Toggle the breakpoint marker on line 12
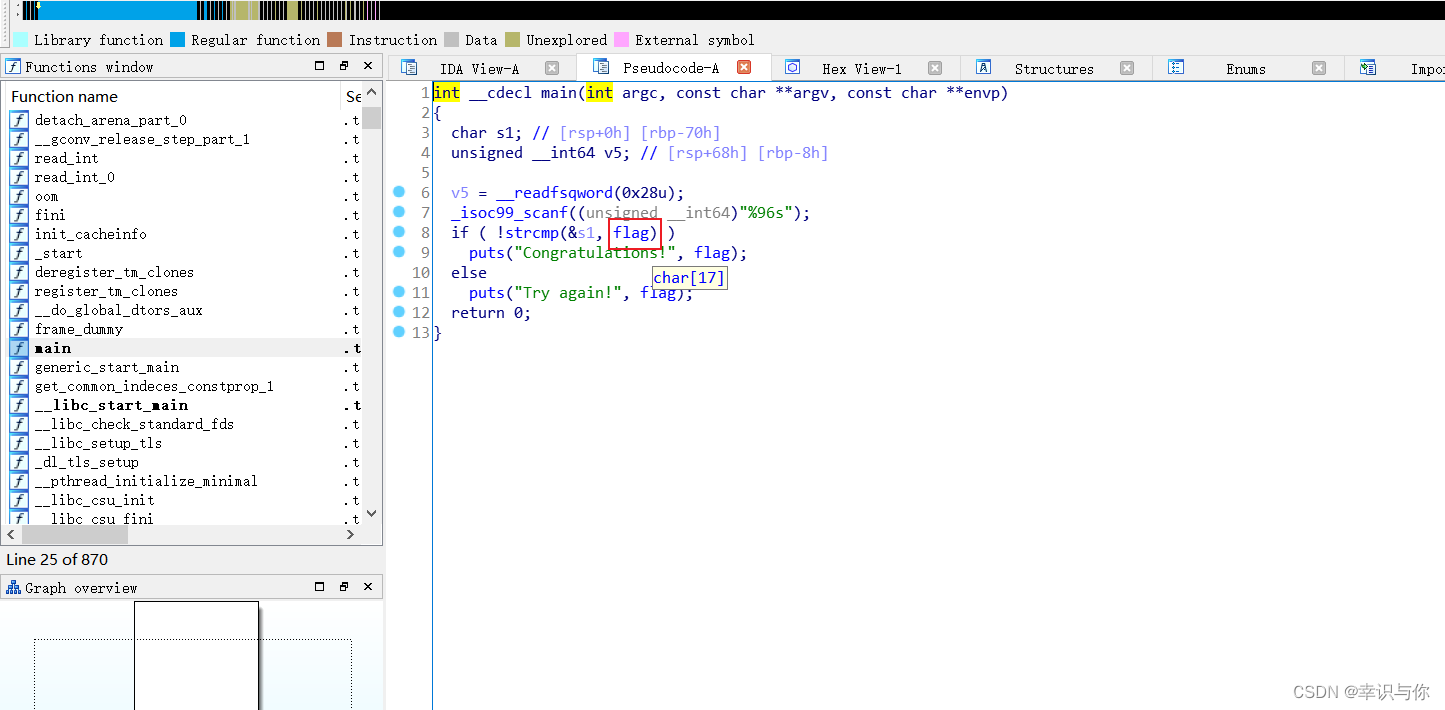Screen dimensions: 1445x710 [x=399, y=312]
